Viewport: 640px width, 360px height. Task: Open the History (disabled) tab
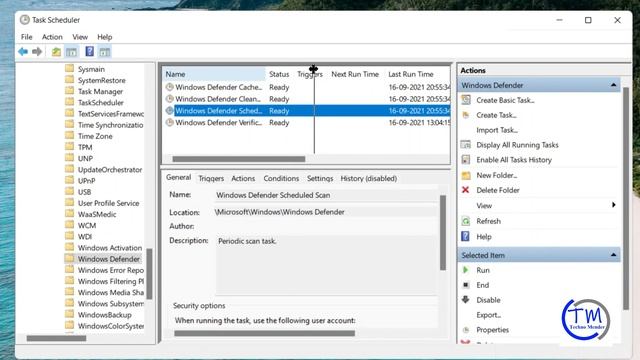(x=369, y=178)
